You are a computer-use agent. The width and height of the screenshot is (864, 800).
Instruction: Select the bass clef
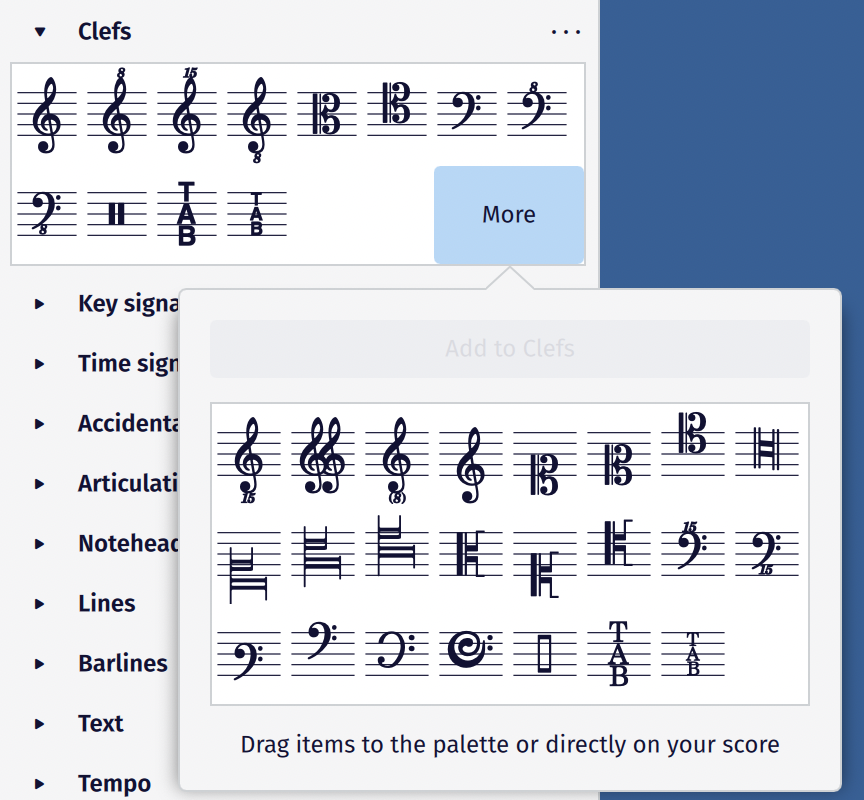465,110
